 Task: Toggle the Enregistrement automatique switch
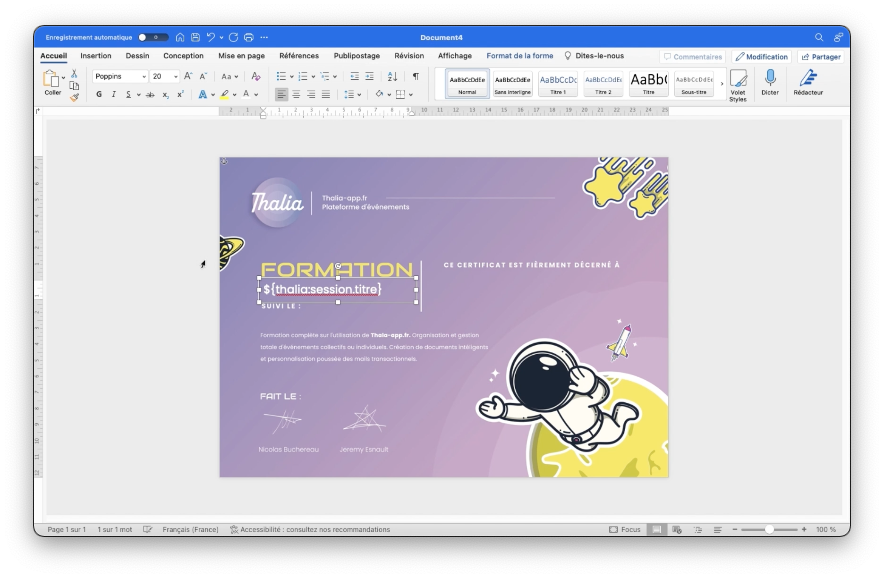coord(152,37)
